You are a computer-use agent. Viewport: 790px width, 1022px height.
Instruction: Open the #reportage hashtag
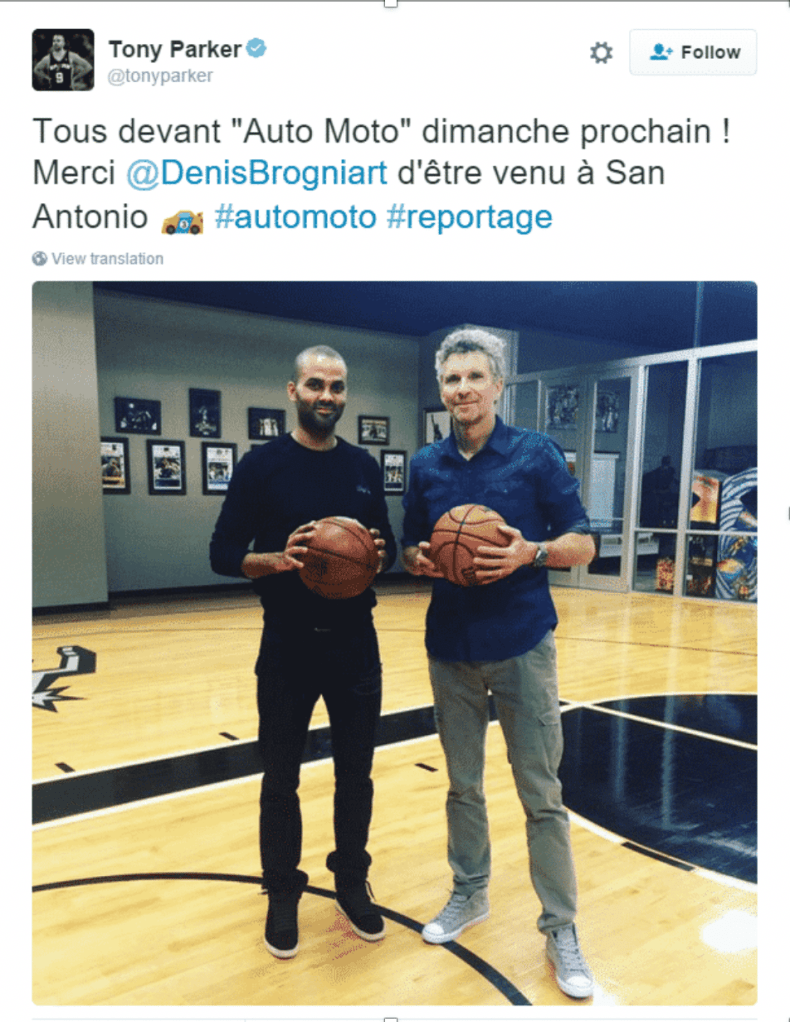(x=469, y=217)
